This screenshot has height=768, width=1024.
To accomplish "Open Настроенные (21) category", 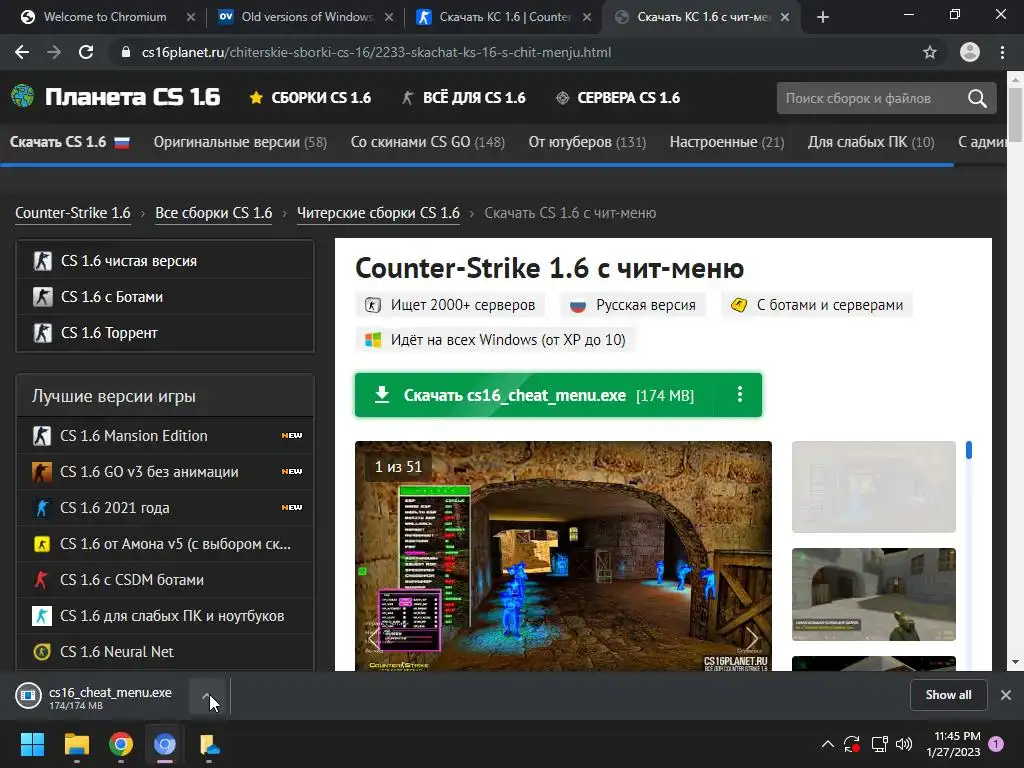I will click(727, 142).
